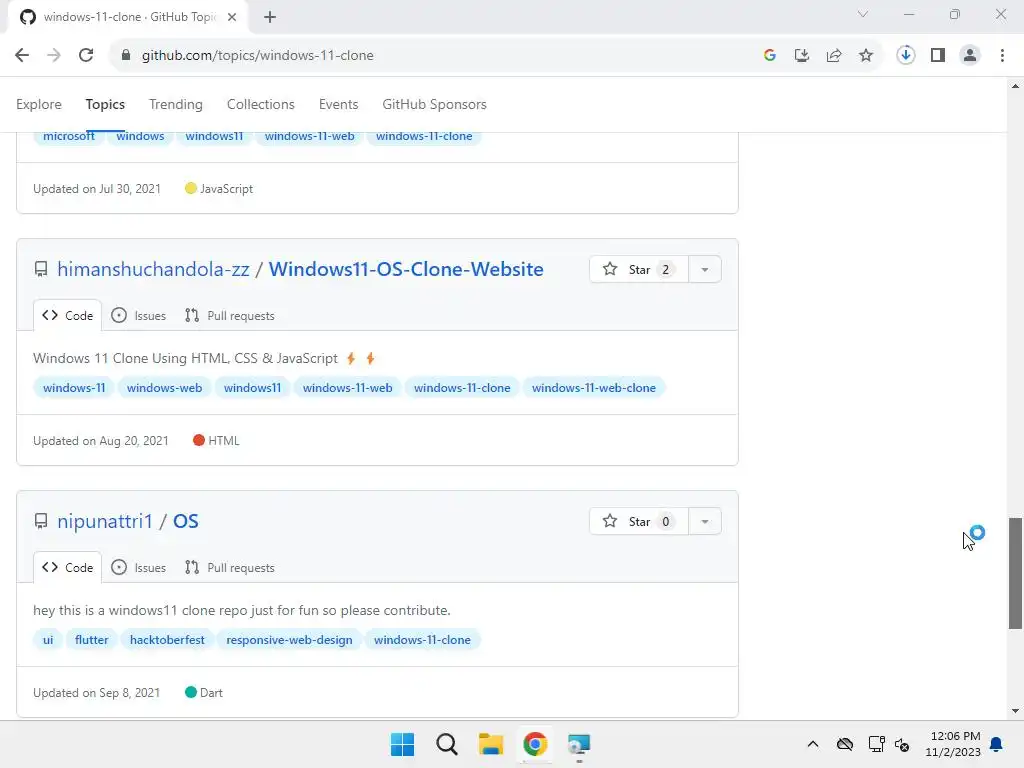Open the windows-11 topic tag
The image size is (1024, 768).
tap(74, 388)
